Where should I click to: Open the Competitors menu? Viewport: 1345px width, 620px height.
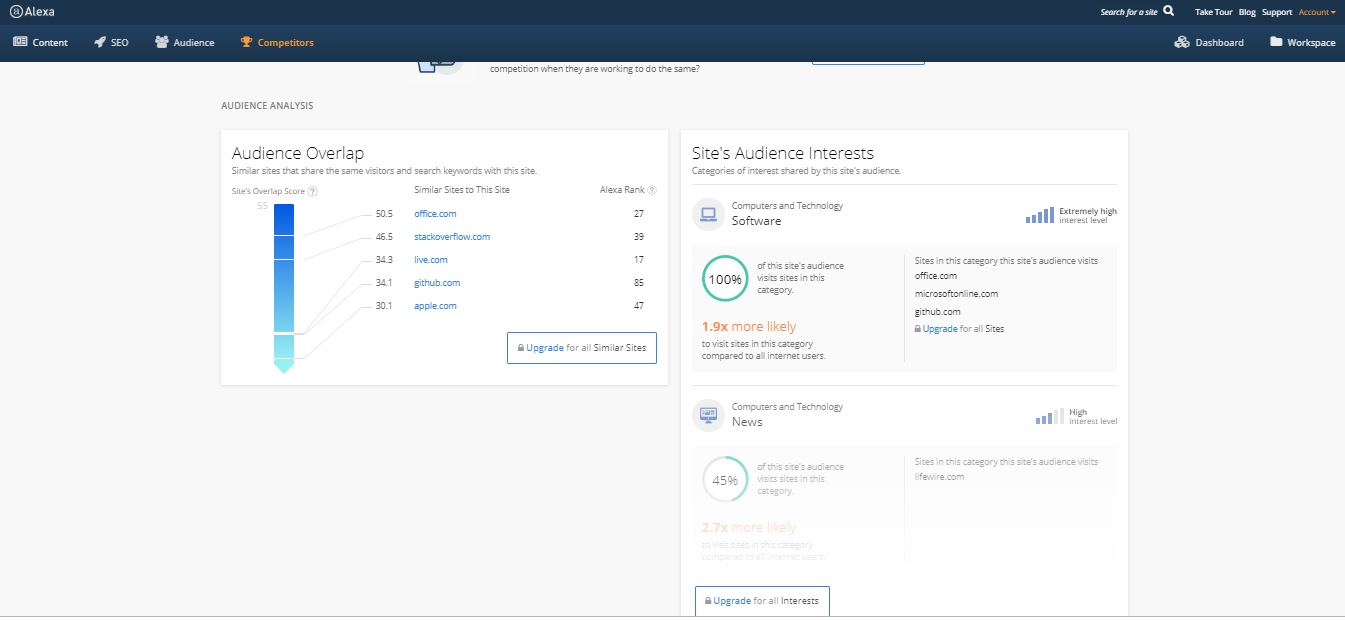[x=277, y=42]
